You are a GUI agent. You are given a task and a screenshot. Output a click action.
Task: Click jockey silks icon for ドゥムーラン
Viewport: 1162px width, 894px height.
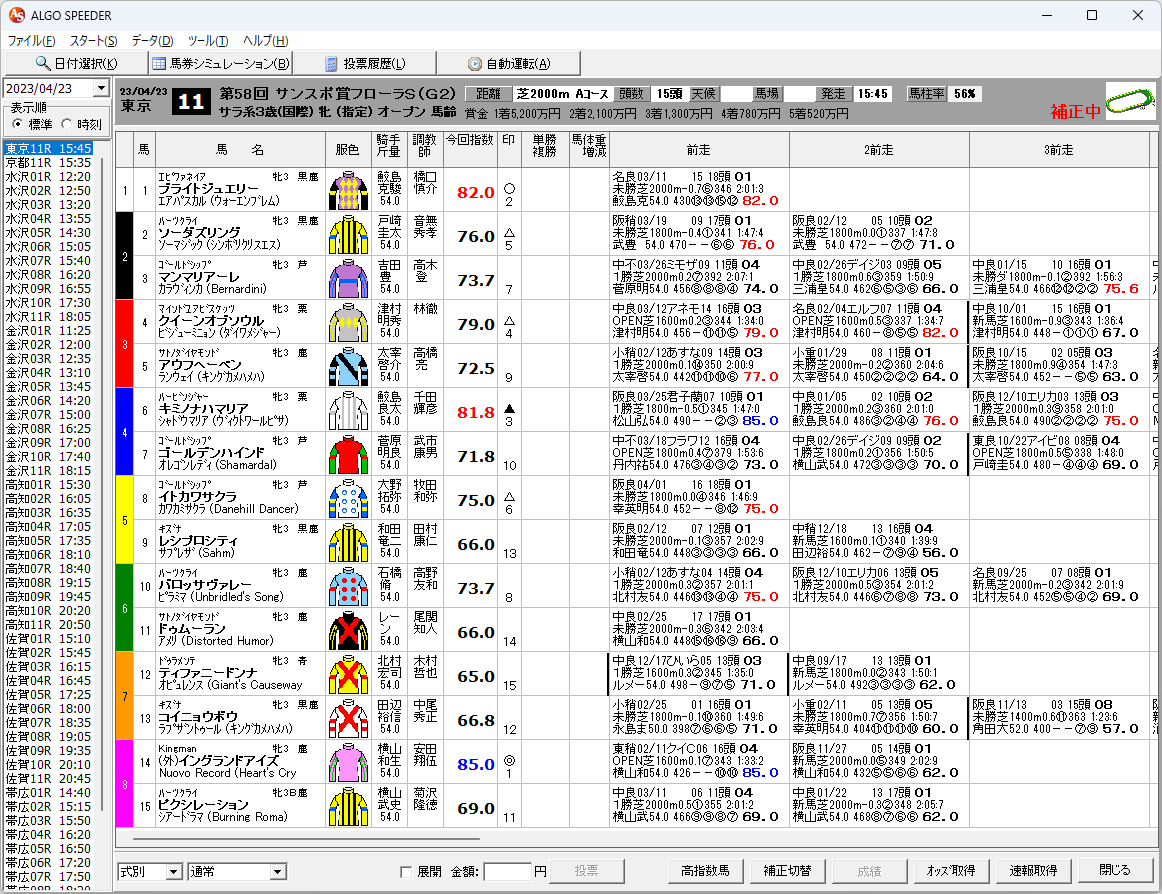pos(348,631)
